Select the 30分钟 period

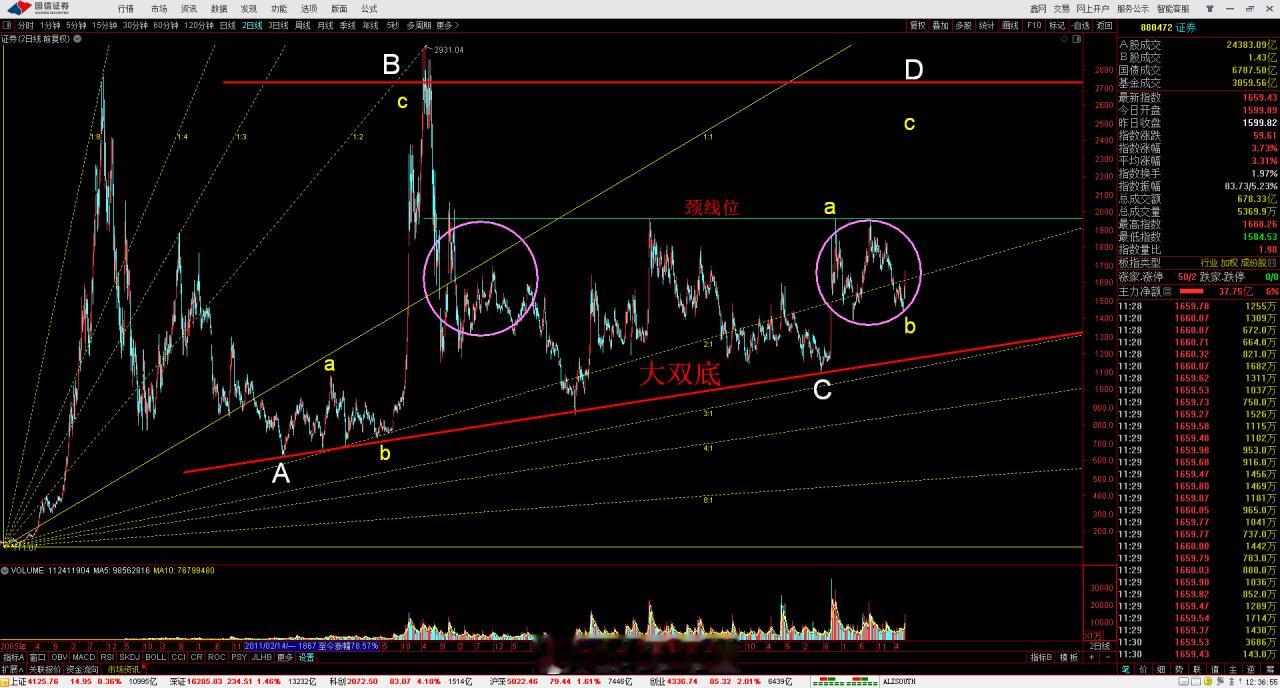coord(135,25)
